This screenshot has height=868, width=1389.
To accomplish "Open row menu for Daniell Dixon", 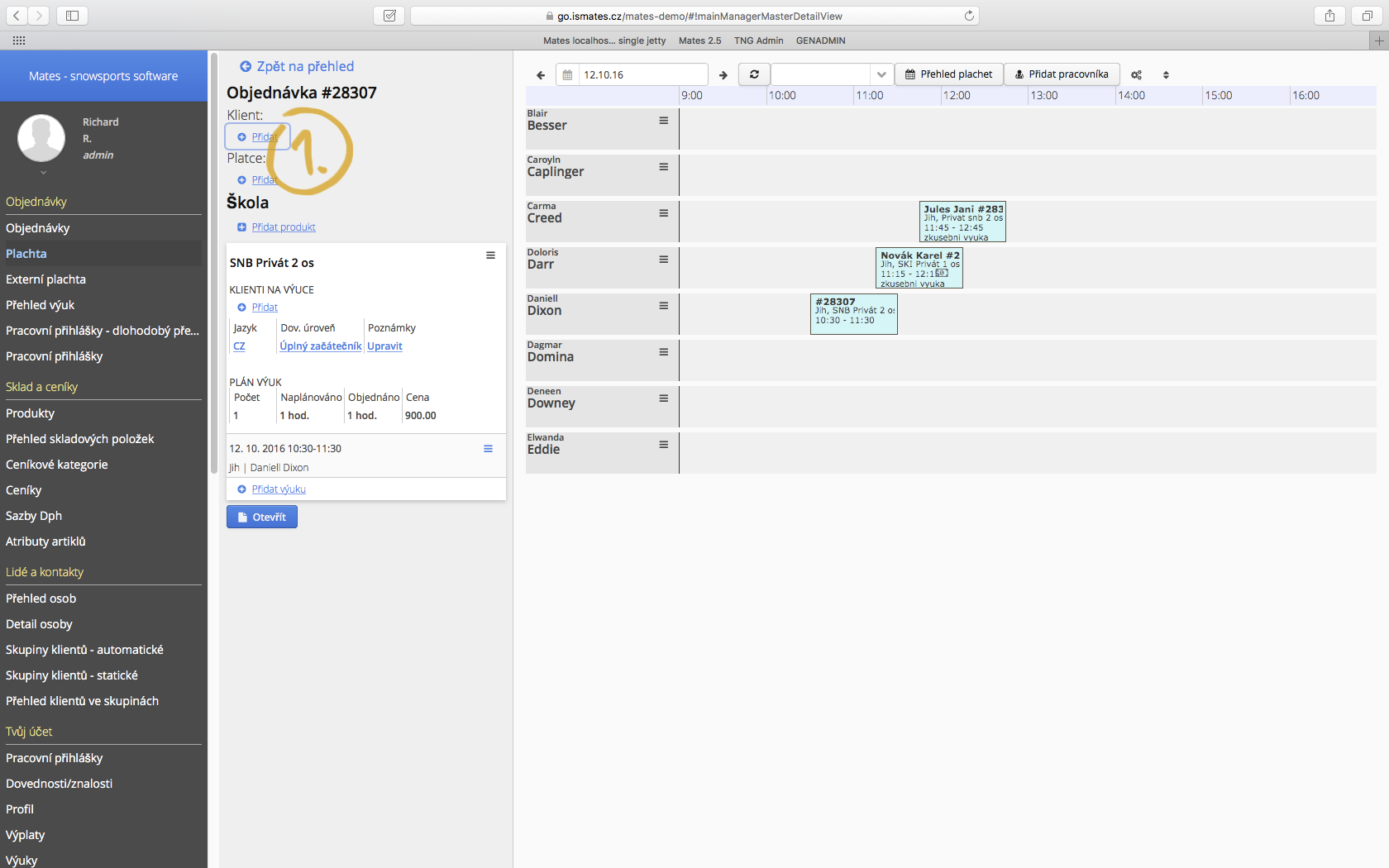I will coord(663,306).
